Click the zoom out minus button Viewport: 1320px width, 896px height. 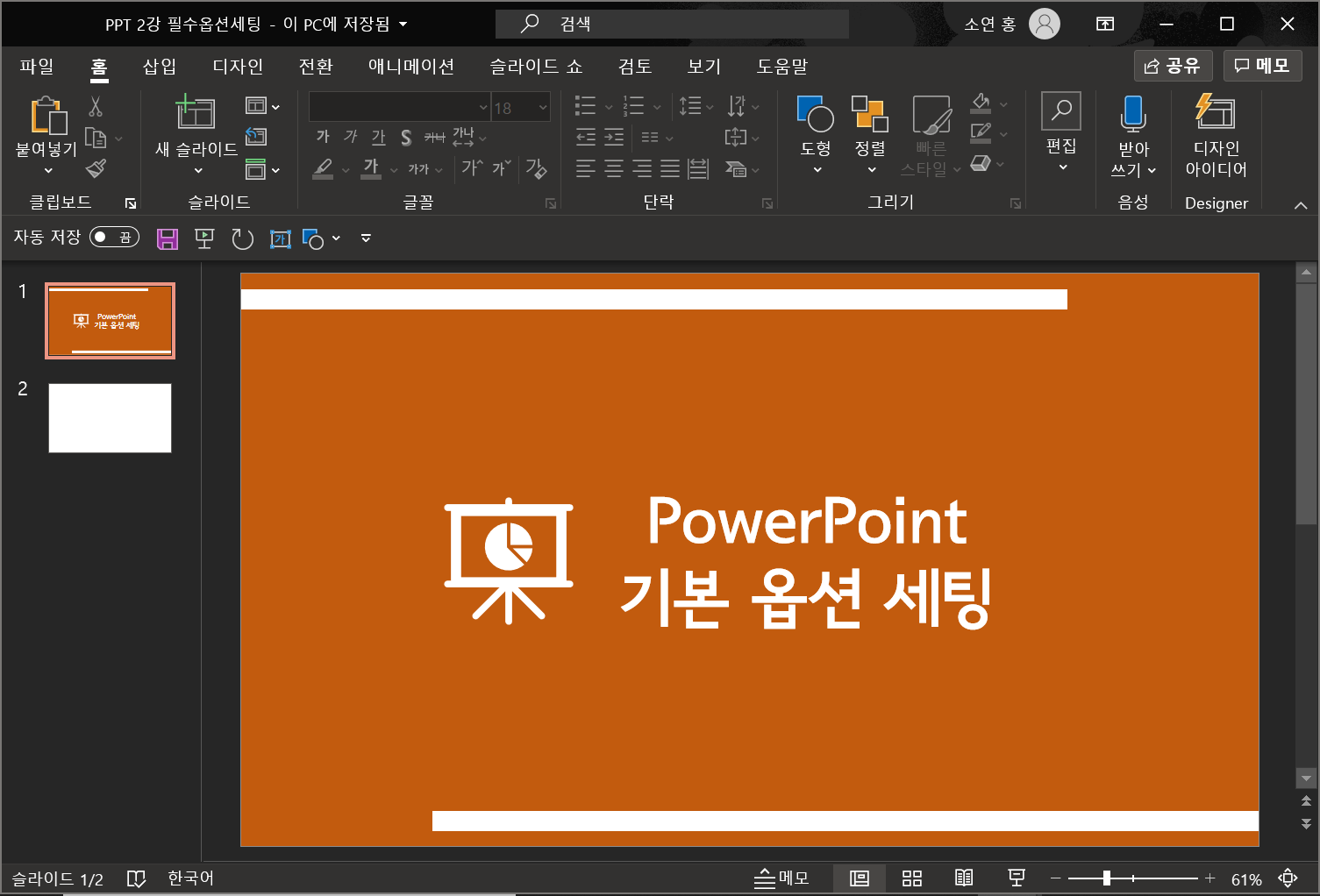1056,878
